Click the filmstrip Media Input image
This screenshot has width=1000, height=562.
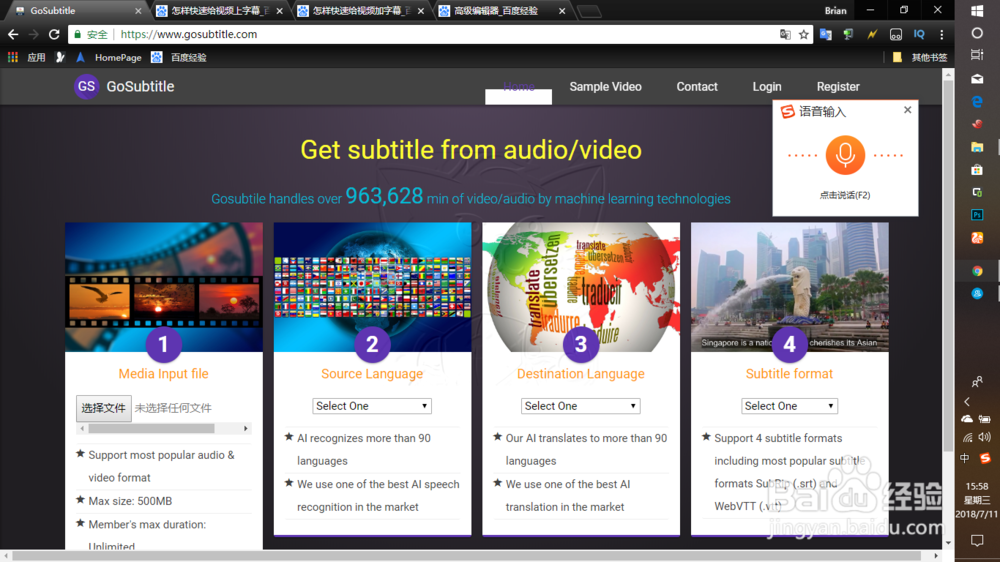click(x=164, y=287)
